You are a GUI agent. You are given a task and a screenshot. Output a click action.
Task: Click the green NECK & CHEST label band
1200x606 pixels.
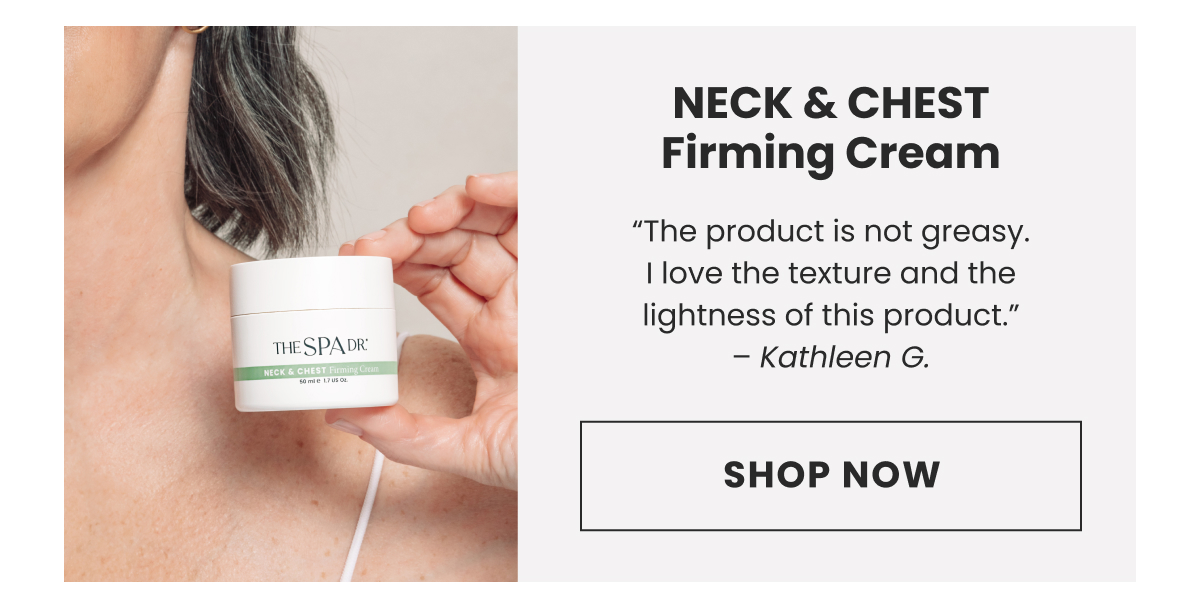click(315, 371)
